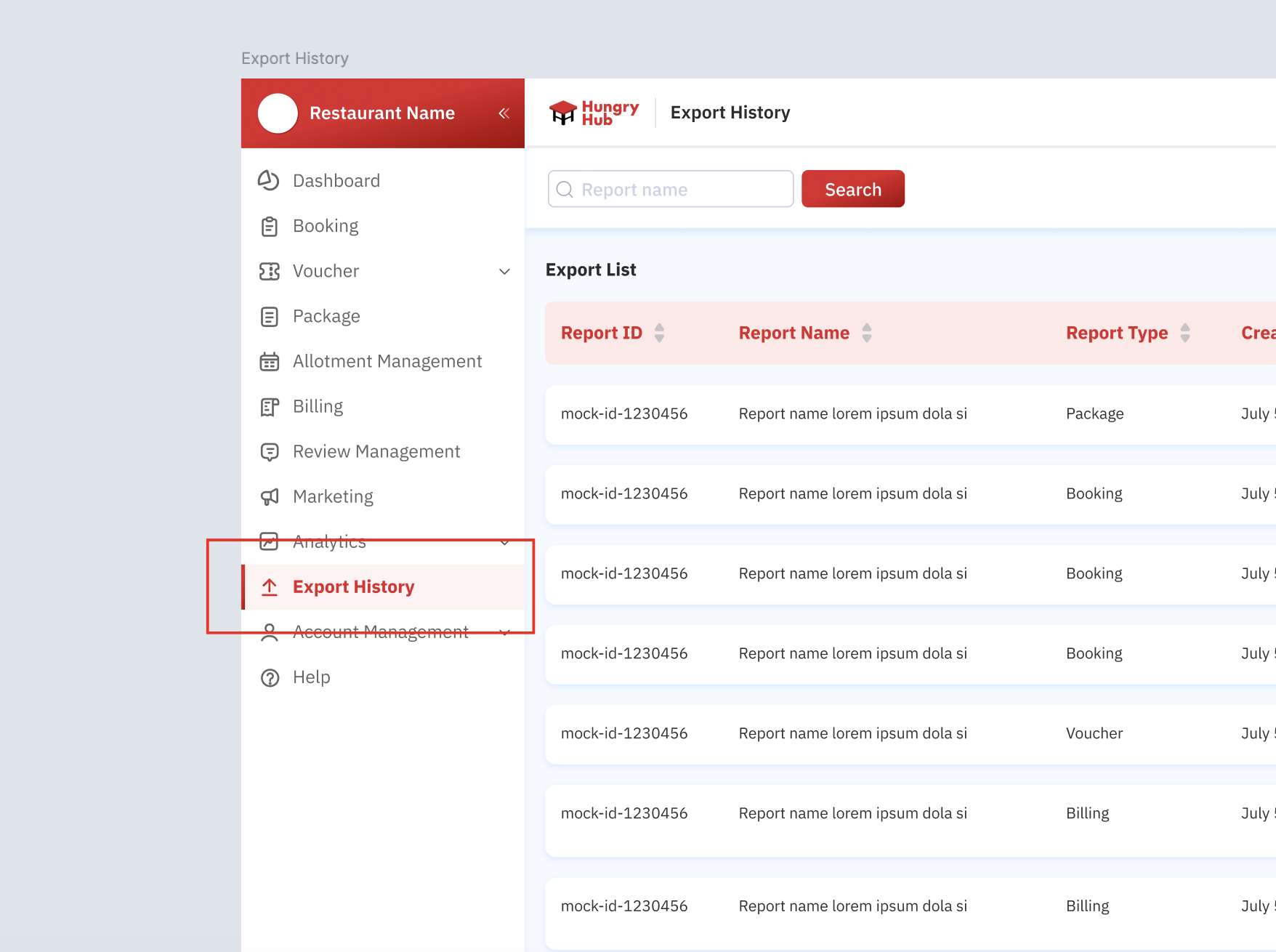Click the Package document icon
1276x952 pixels.
[269, 317]
